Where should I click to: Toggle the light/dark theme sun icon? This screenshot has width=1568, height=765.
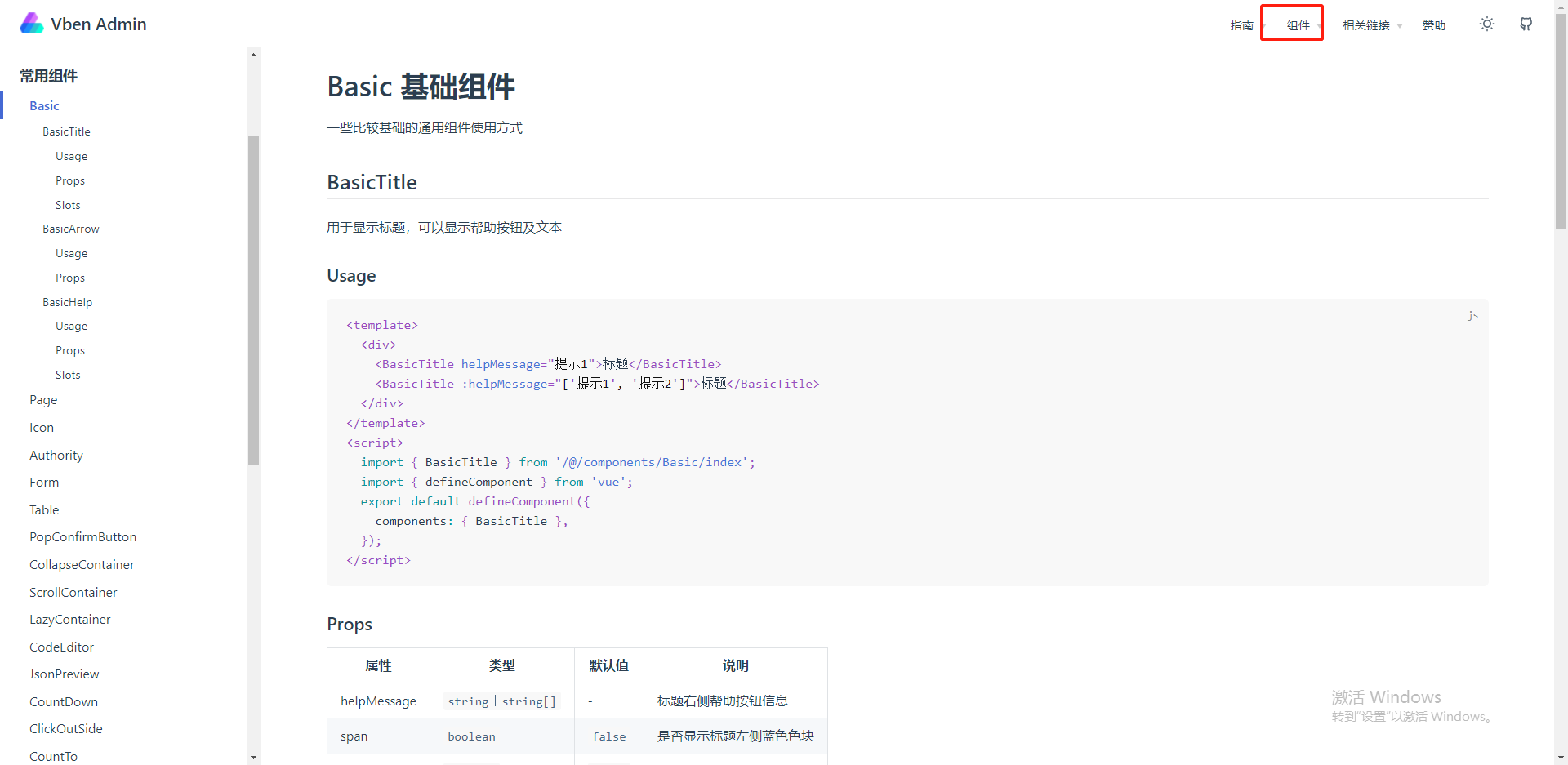point(1487,24)
